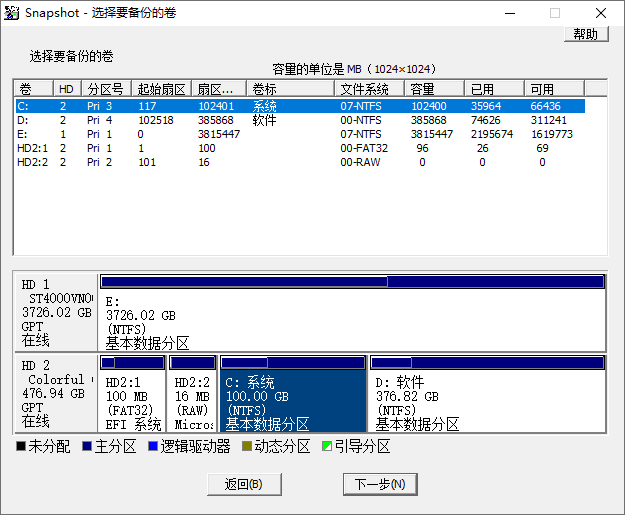Click the 扇区... column header
The height and width of the screenshot is (515, 625).
[219, 88]
